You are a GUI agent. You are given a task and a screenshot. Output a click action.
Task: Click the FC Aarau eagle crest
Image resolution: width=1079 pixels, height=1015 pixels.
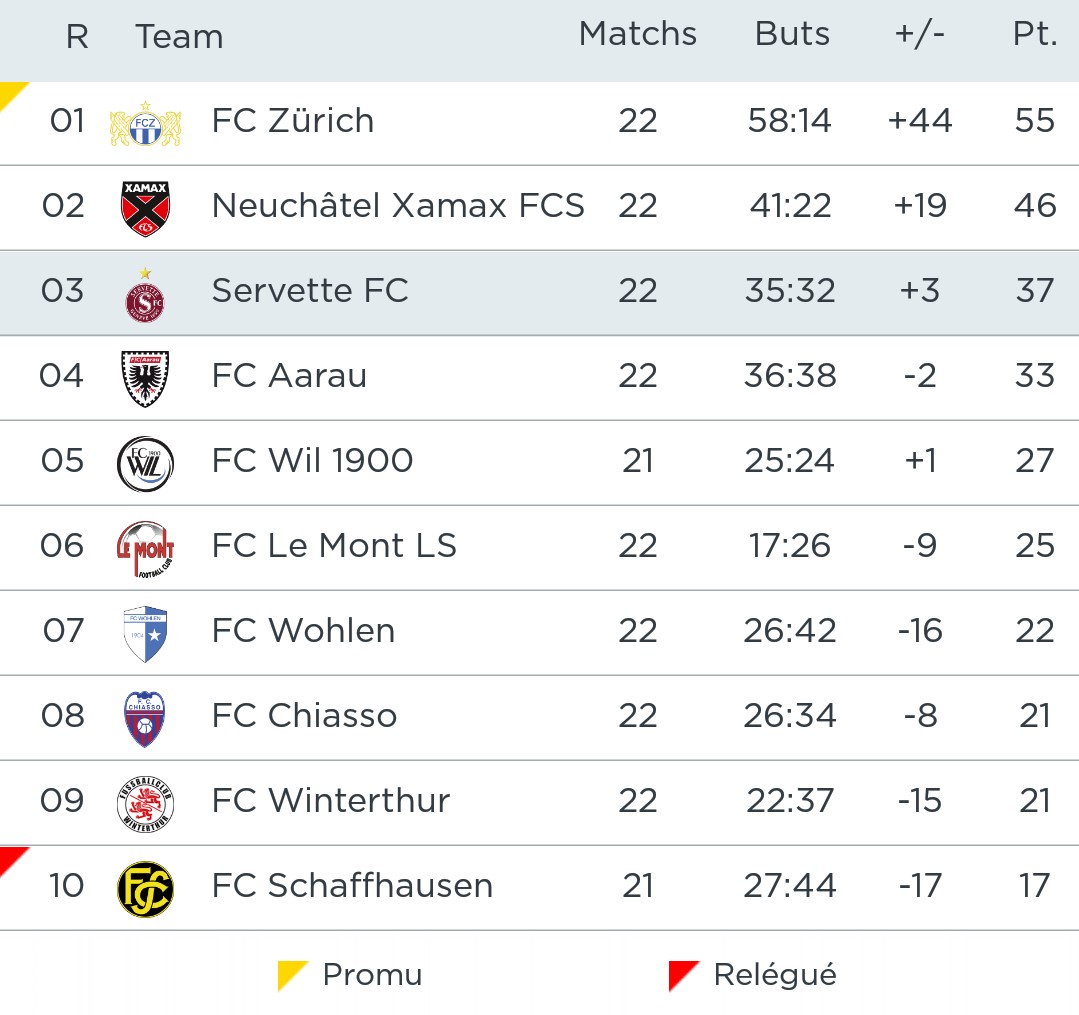[x=145, y=378]
